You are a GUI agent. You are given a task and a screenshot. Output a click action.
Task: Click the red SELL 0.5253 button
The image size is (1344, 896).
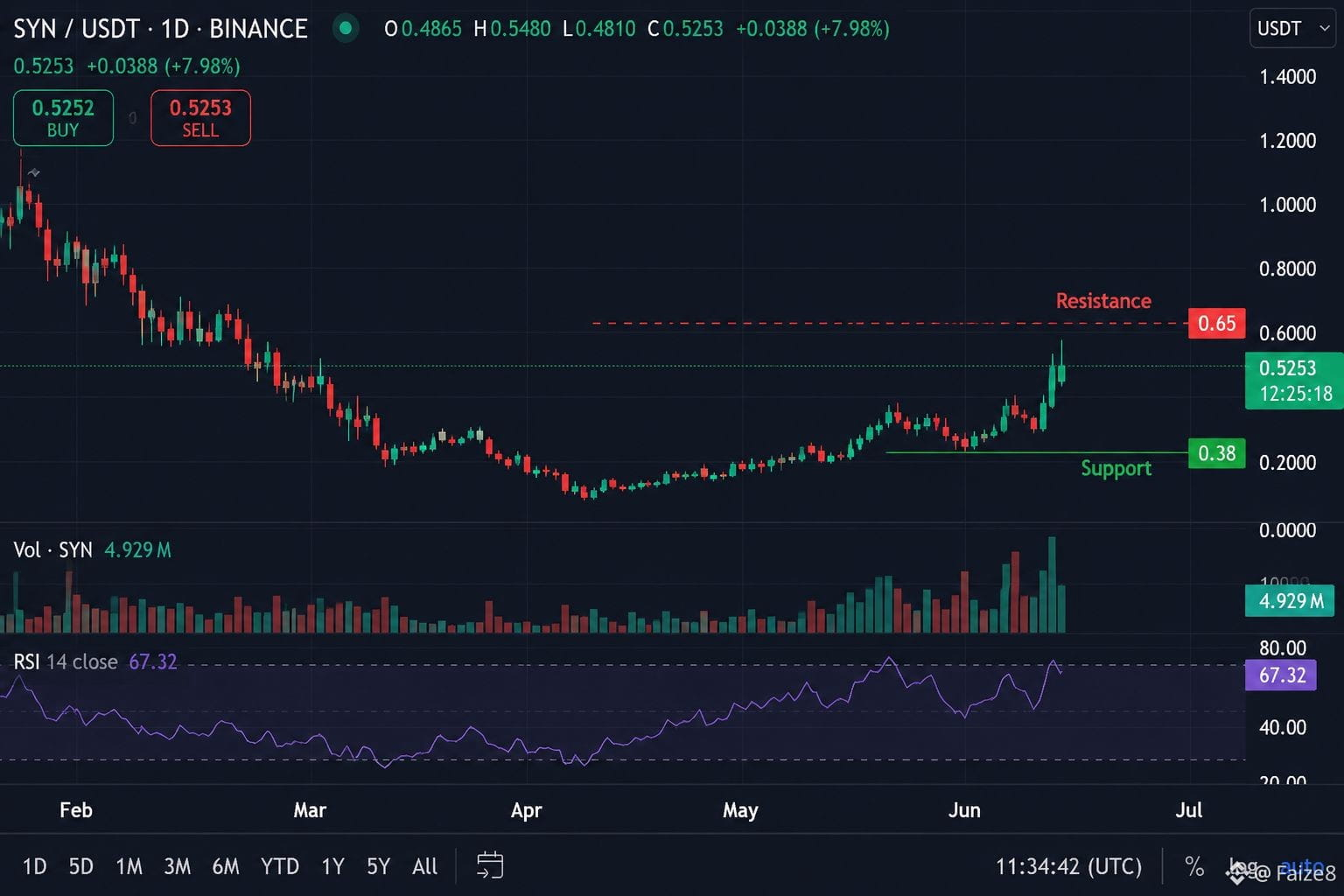(200, 118)
